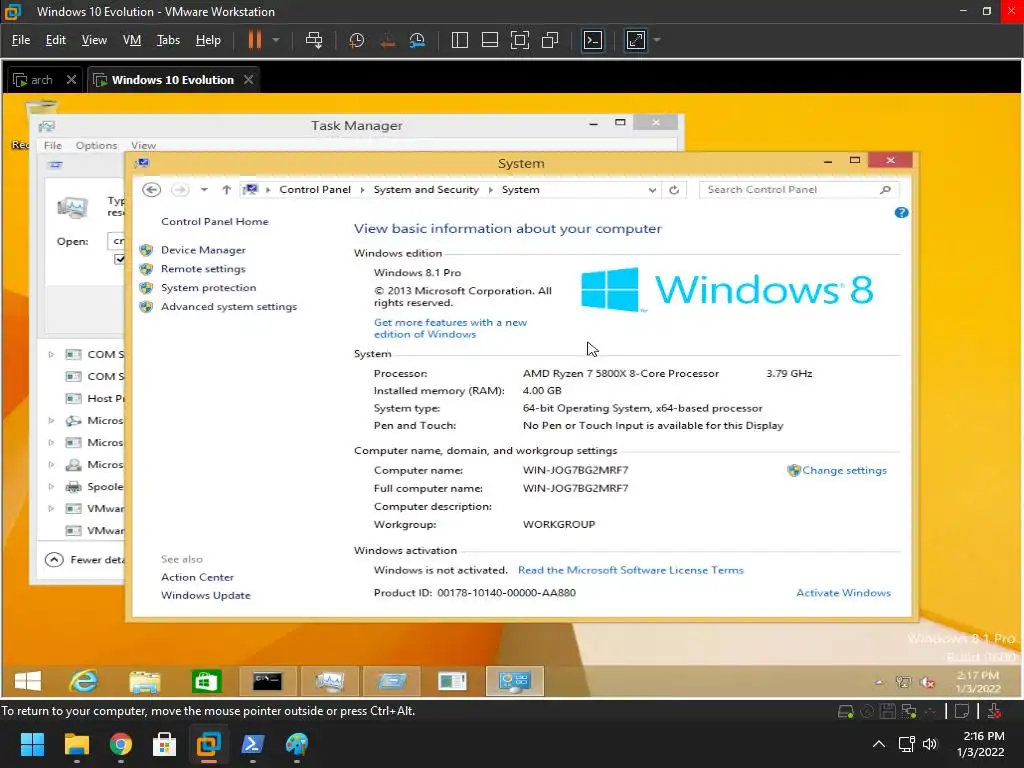The height and width of the screenshot is (768, 1024).
Task: Revert the VM to its previous snapshot
Action: pyautogui.click(x=387, y=40)
